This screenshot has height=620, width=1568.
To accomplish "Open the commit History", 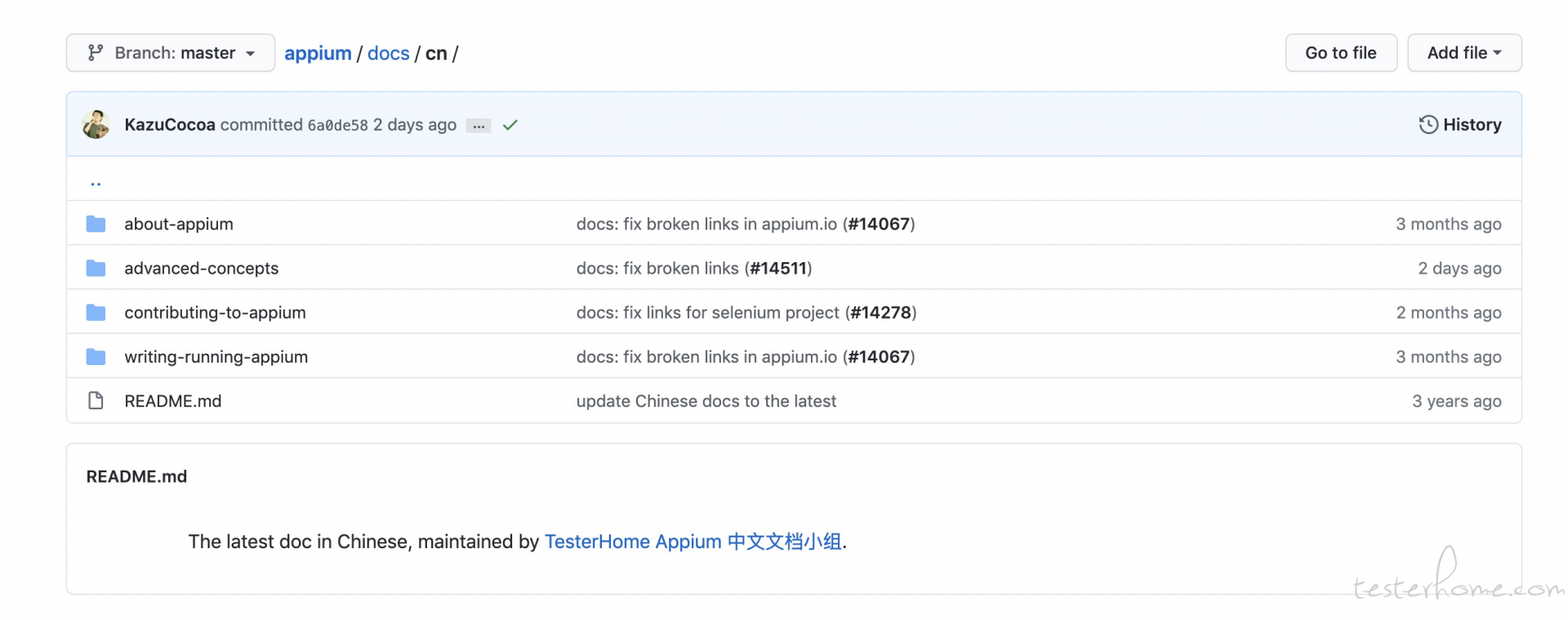I will [1460, 125].
